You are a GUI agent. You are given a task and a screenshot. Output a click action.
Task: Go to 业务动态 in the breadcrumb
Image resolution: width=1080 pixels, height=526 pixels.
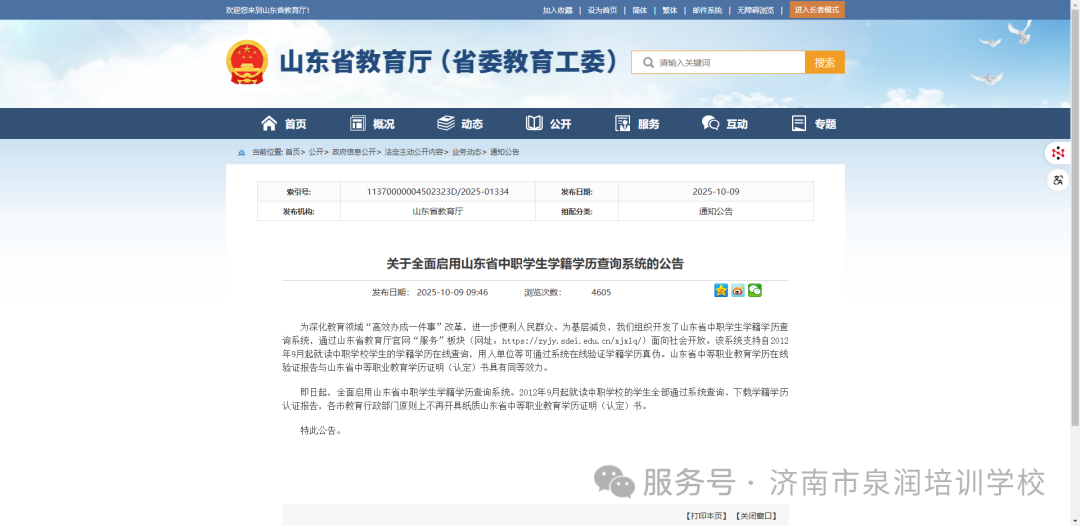click(x=466, y=152)
